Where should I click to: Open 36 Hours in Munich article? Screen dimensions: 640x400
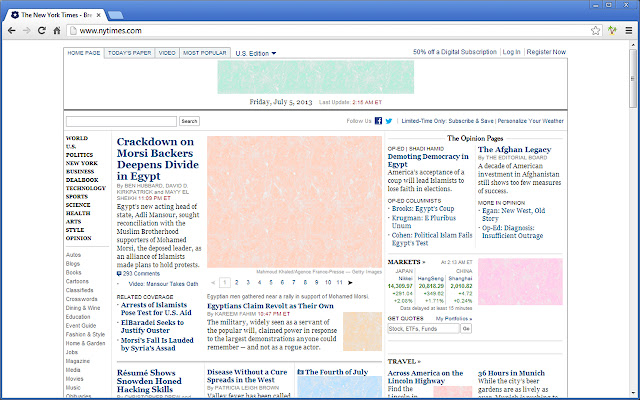[511, 373]
